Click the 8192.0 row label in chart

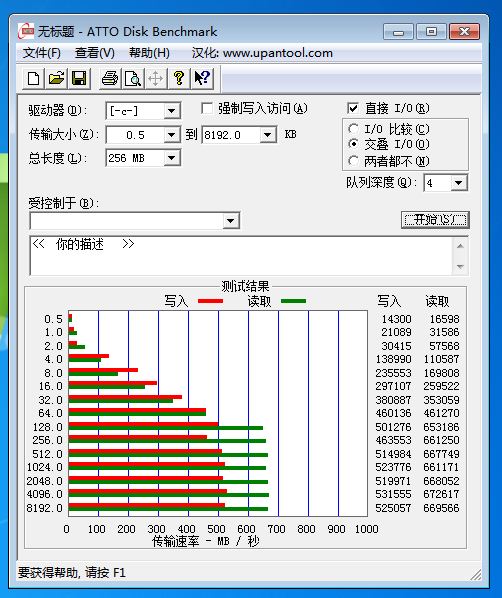point(45,508)
